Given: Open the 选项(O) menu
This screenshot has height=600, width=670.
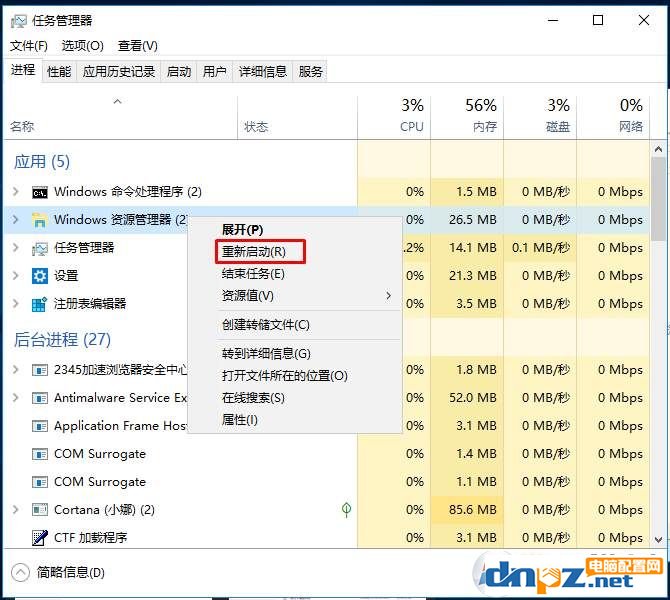Looking at the screenshot, I should (82, 46).
